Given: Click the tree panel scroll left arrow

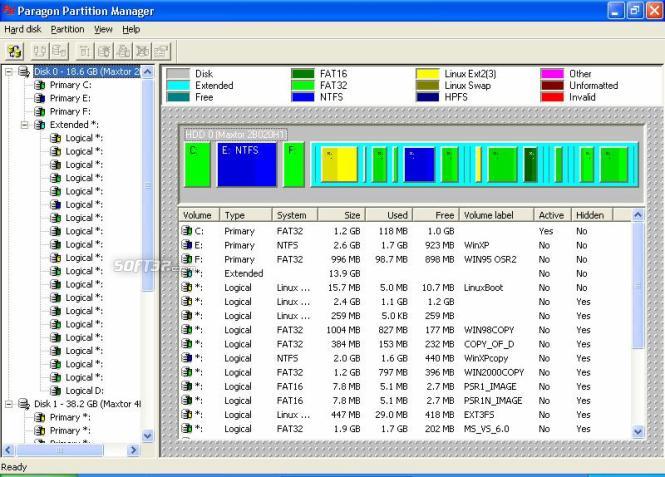Looking at the screenshot, I should point(8,450).
